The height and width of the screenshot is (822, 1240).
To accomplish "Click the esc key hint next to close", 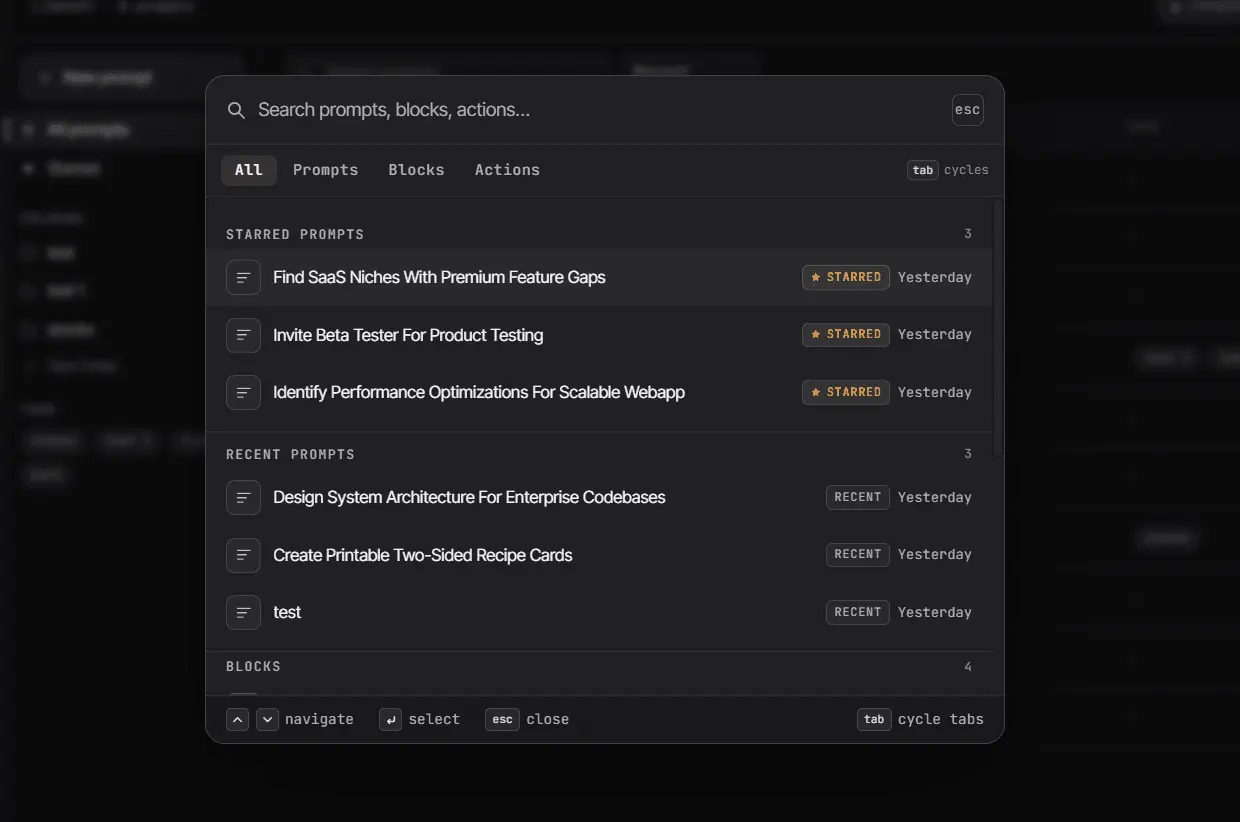I will click(502, 719).
